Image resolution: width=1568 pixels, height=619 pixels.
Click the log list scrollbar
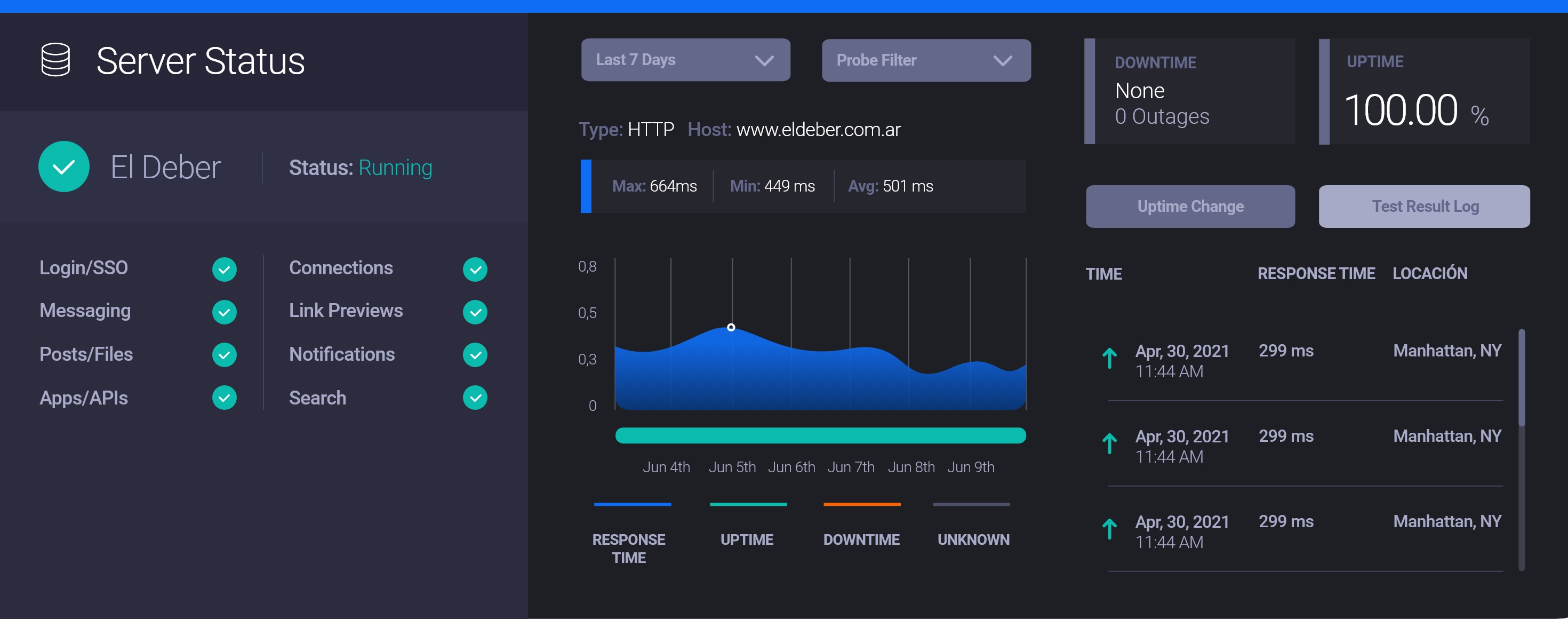[x=1521, y=378]
